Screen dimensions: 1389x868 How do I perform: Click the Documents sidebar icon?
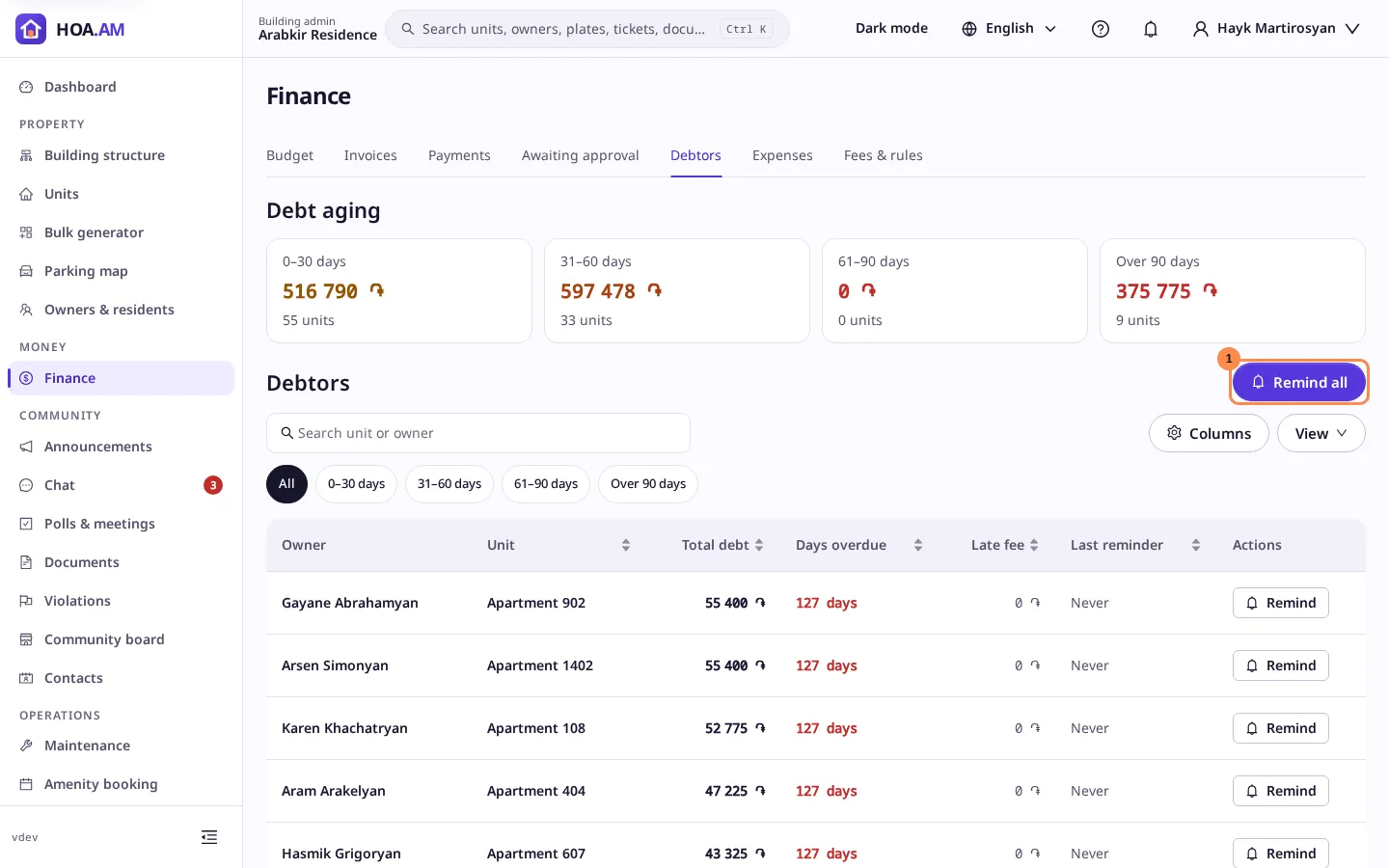tap(26, 562)
